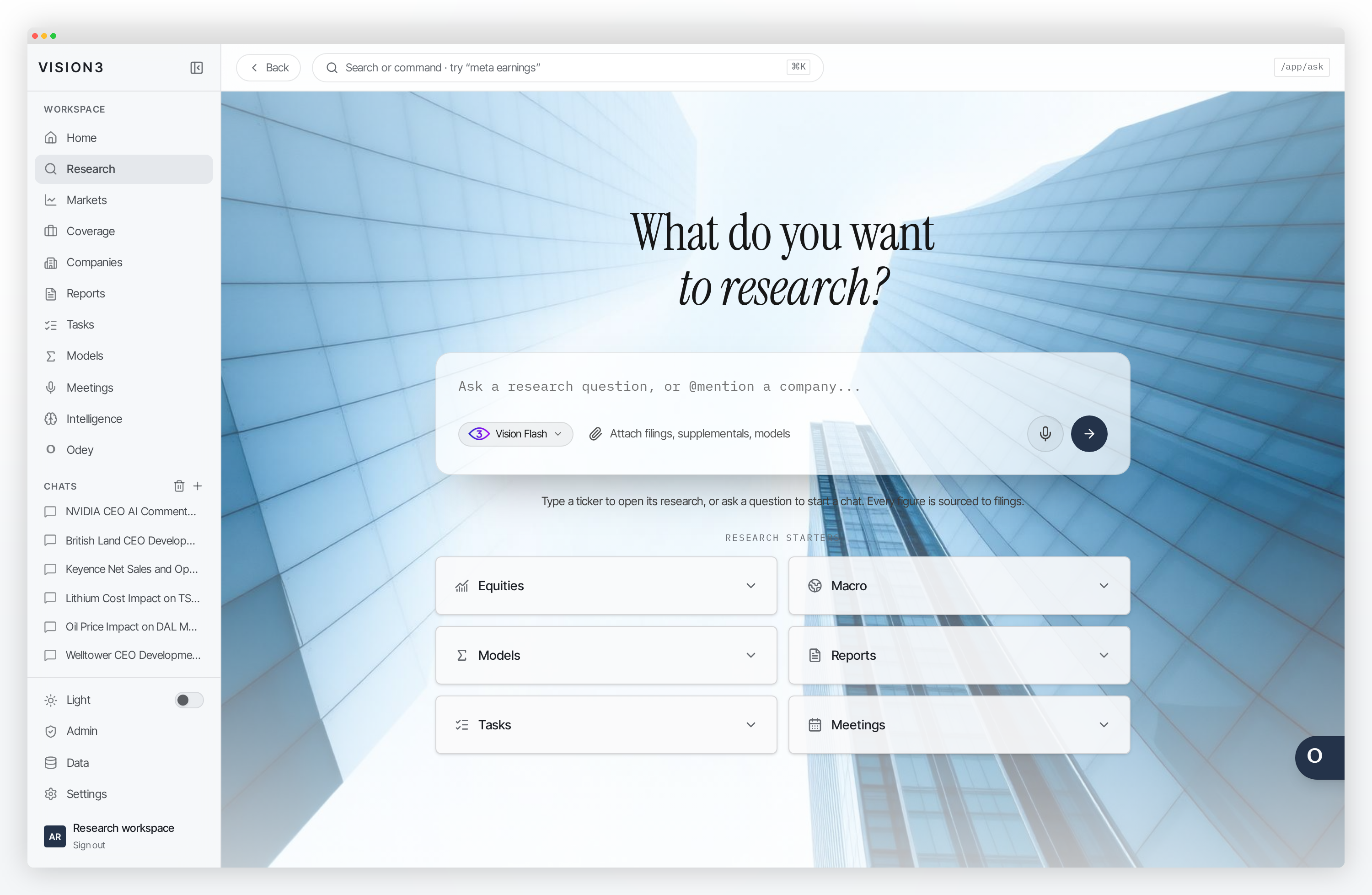Screen dimensions: 1372x895
Task: Click the search magnifier icon in top bar
Action: (332, 67)
